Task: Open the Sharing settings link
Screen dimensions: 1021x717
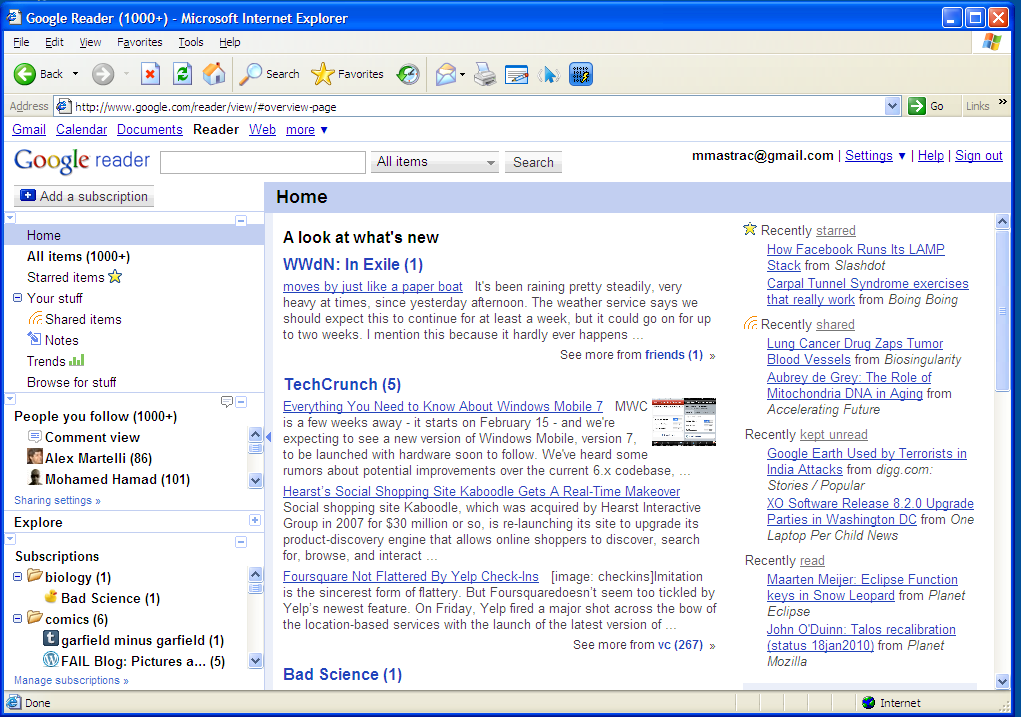Action: click(57, 500)
